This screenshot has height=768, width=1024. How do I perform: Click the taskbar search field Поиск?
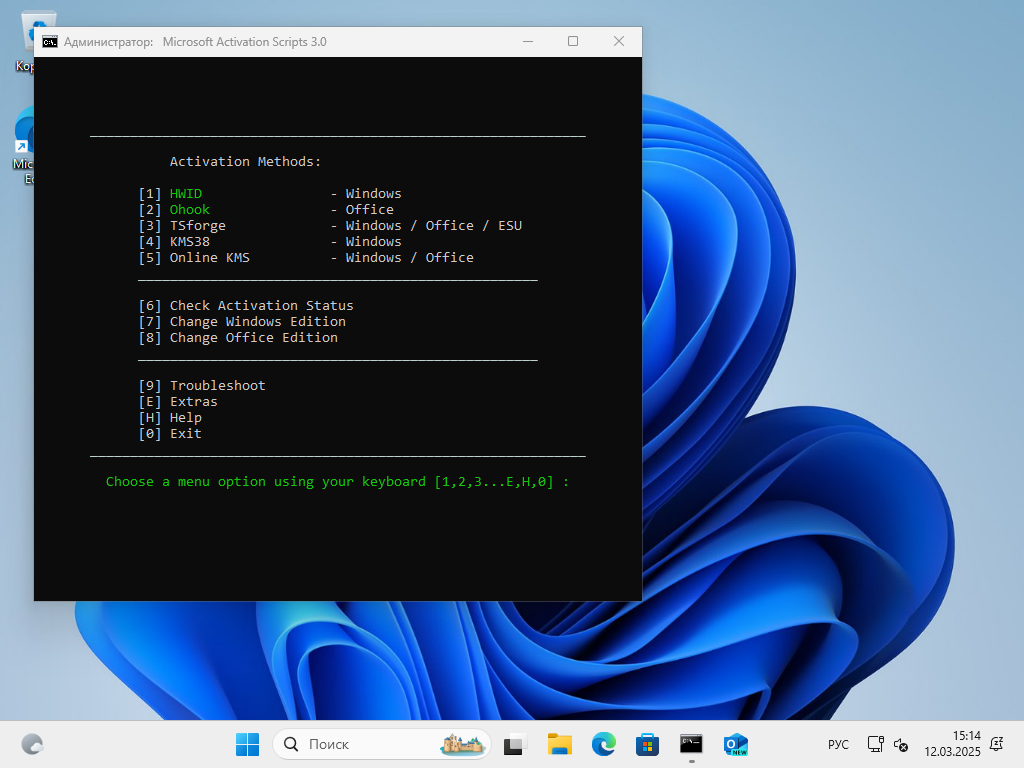(x=381, y=744)
